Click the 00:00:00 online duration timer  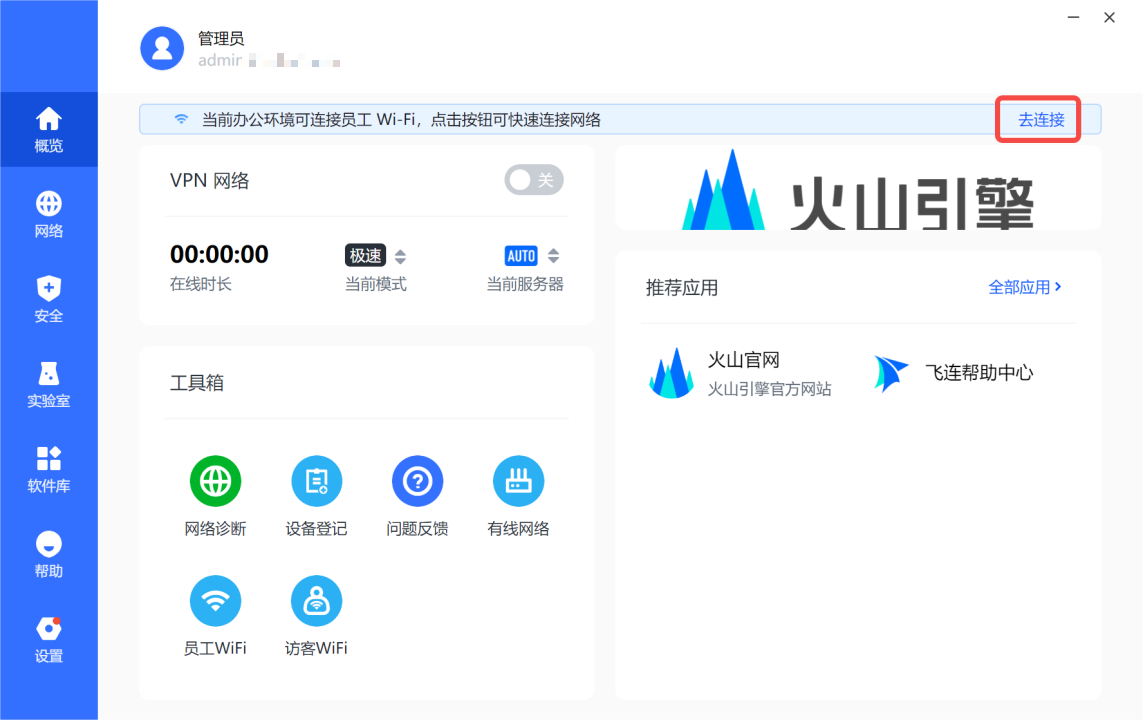tap(219, 254)
